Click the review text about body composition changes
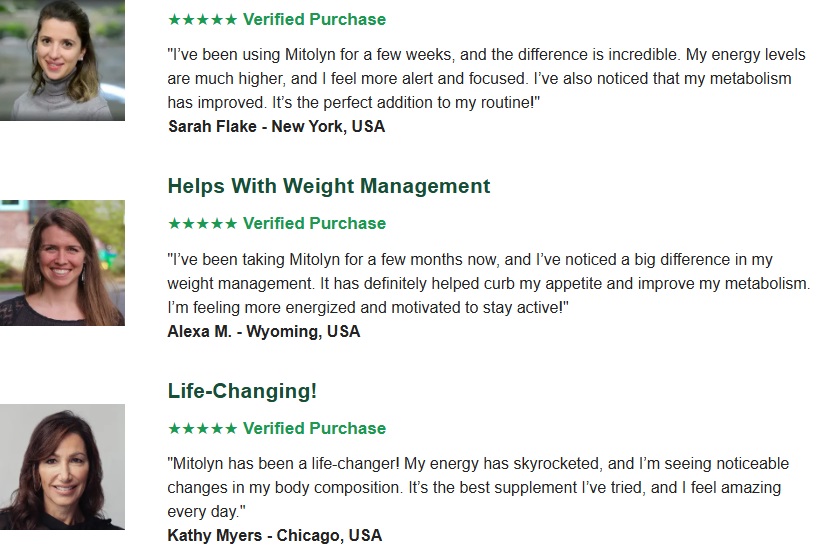 478,487
